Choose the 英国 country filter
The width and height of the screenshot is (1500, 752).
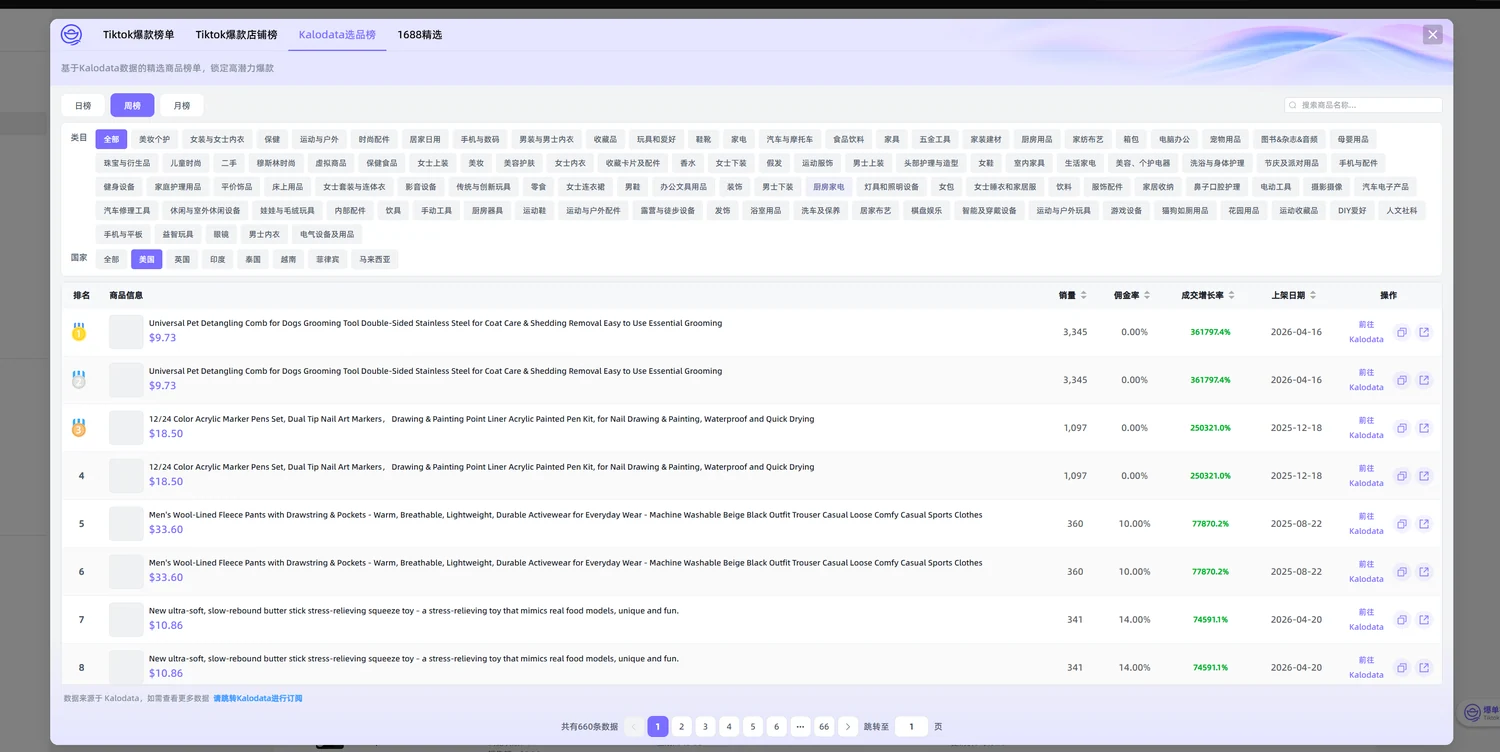[182, 259]
